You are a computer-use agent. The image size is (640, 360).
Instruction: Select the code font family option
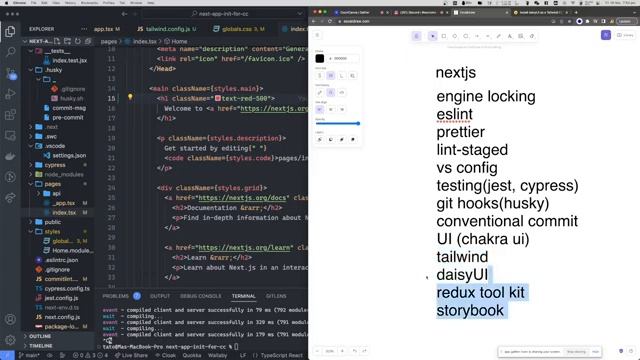click(342, 93)
